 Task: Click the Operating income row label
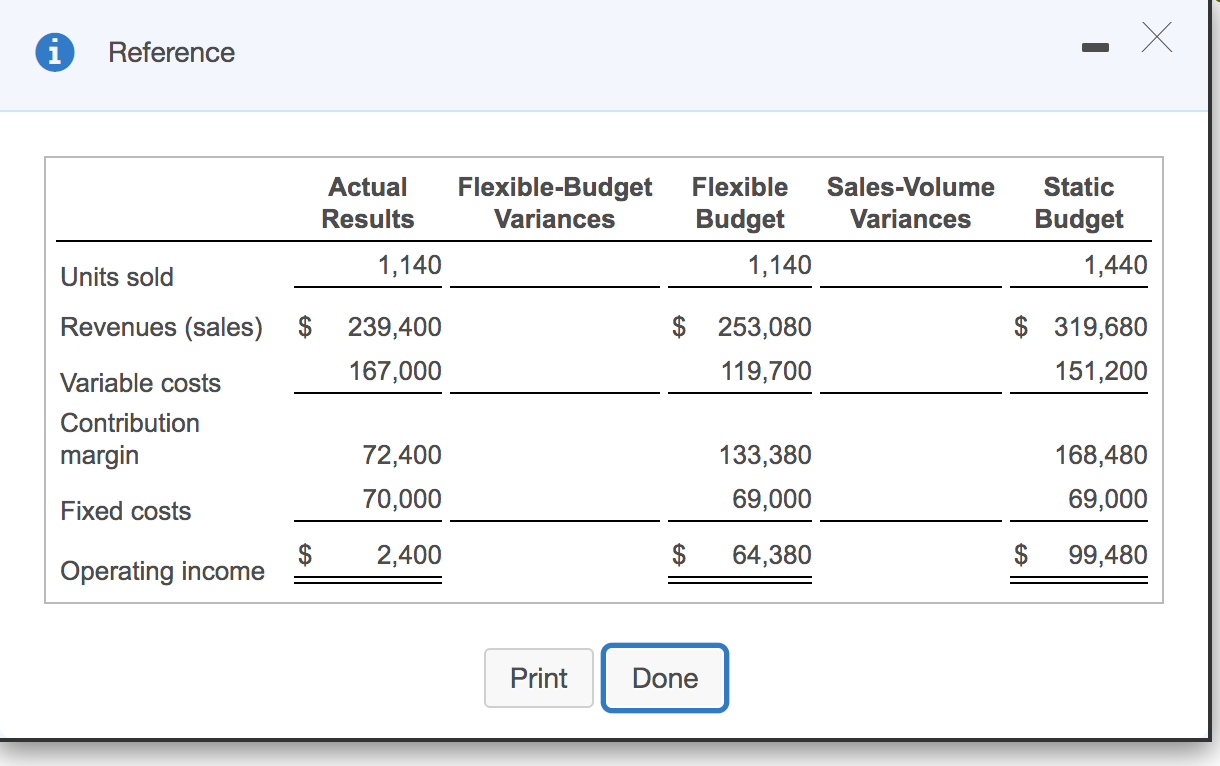[x=163, y=571]
